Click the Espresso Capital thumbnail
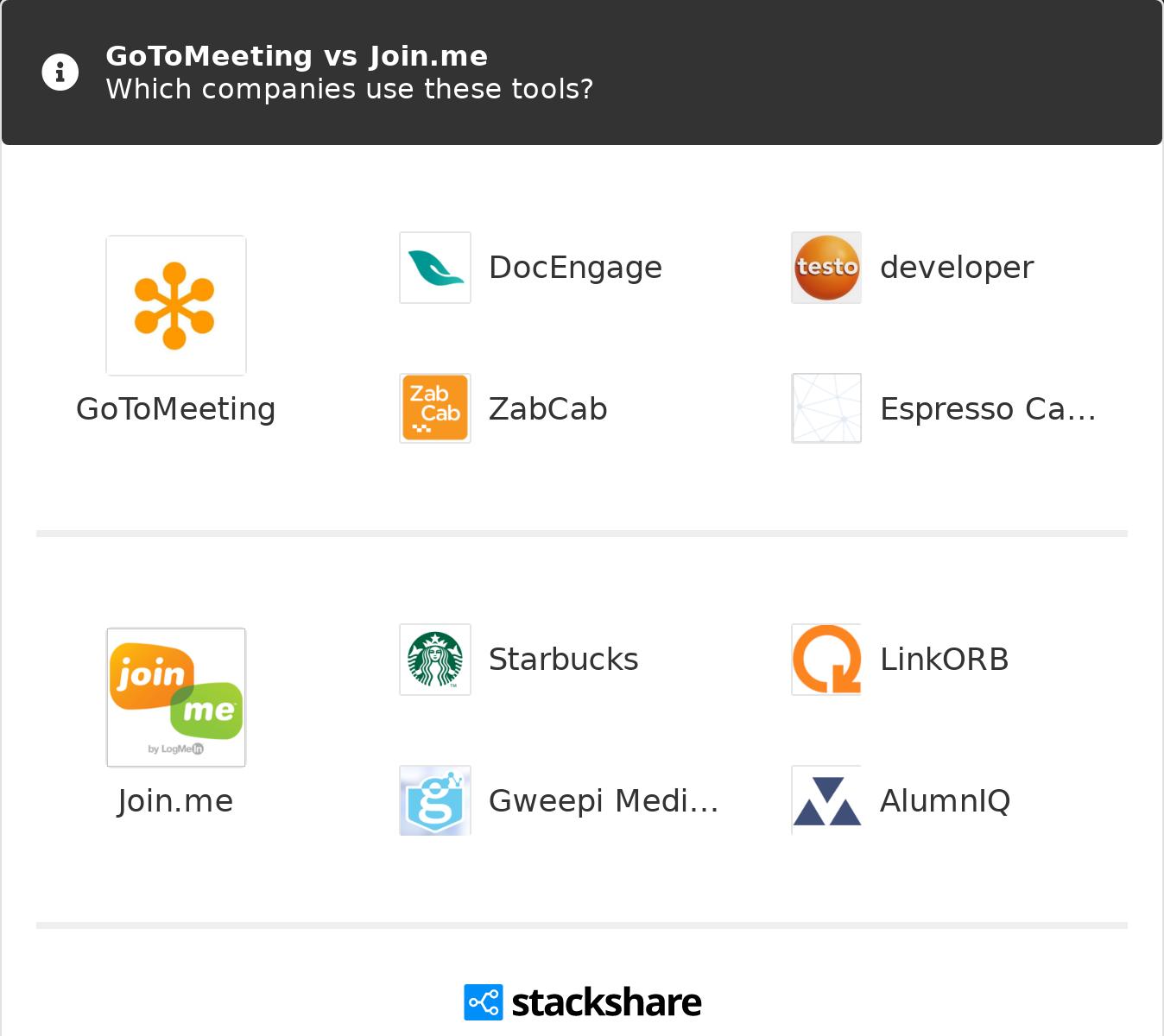Screen dimensions: 1164x1036 (826, 408)
